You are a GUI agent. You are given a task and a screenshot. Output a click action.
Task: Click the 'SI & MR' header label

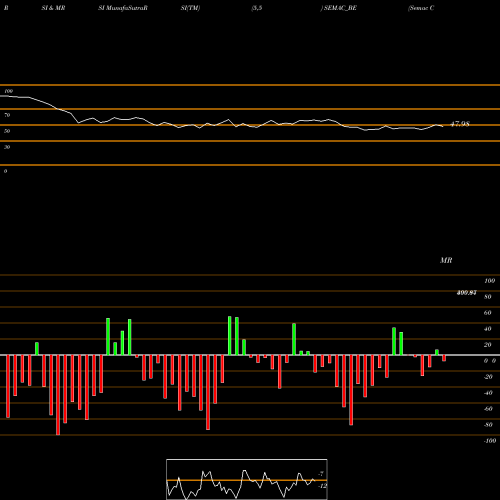(x=53, y=8)
